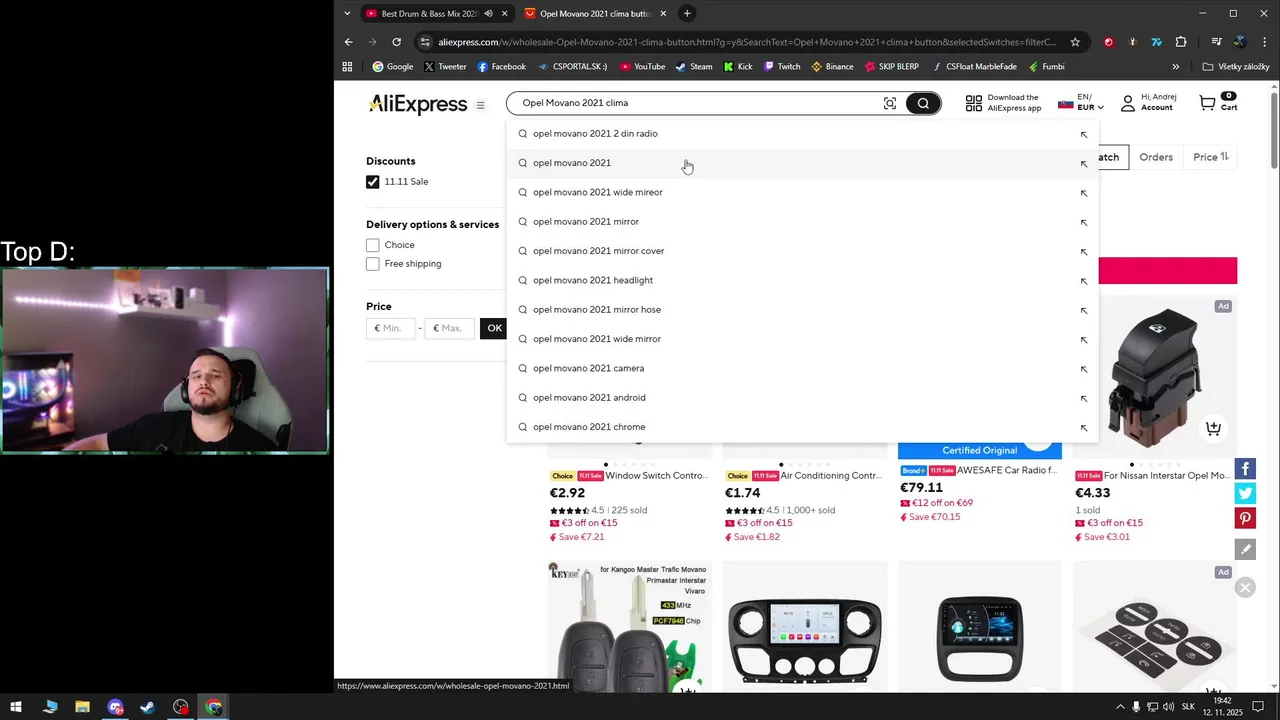Expand hidden bookmarks chevron
This screenshot has height=720, width=1280.
click(1176, 67)
